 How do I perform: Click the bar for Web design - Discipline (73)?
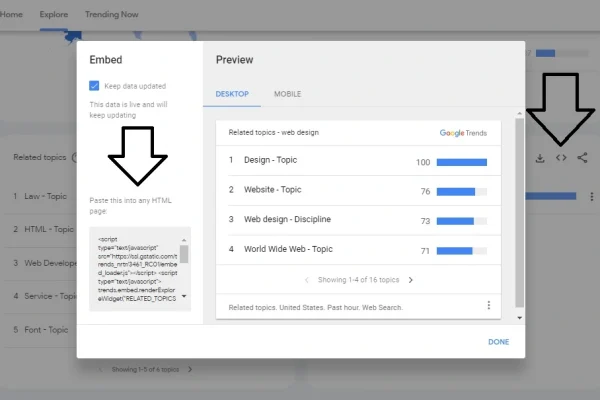tap(462, 221)
